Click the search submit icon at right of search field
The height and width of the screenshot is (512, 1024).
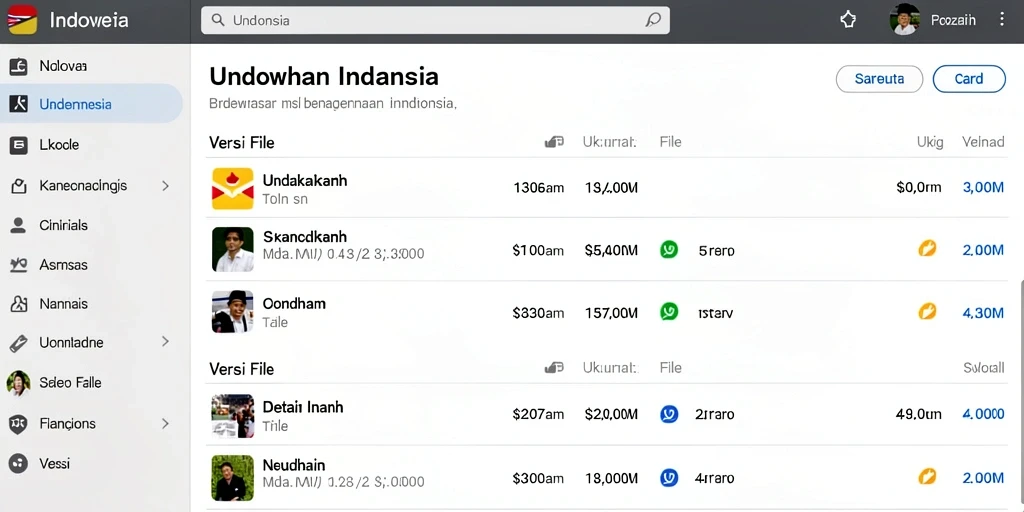[x=652, y=20]
